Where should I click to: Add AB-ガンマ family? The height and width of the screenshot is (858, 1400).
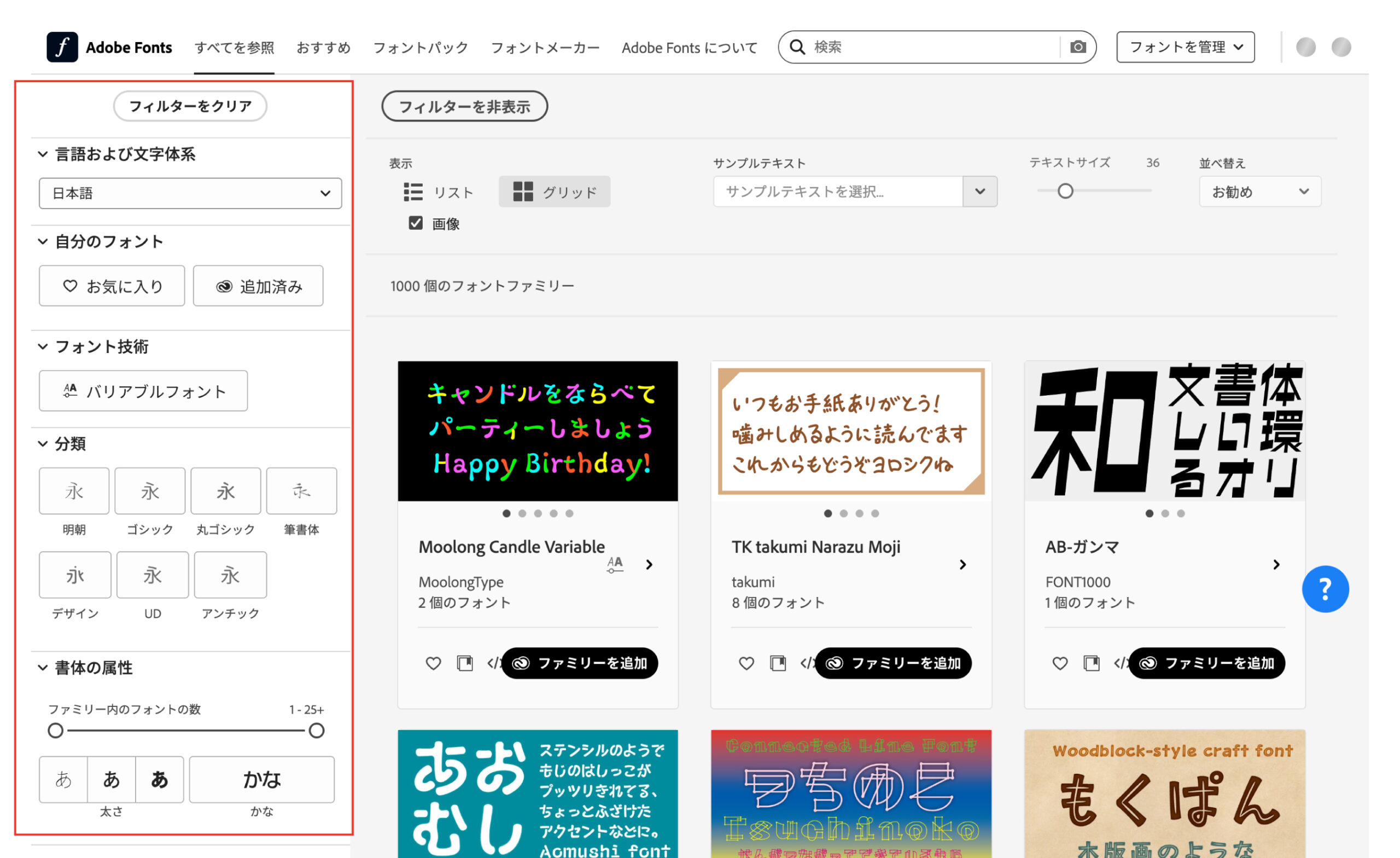(x=1207, y=663)
